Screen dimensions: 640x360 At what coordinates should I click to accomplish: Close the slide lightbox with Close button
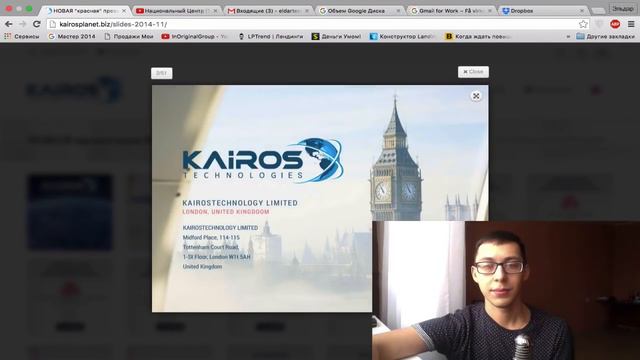[473, 72]
